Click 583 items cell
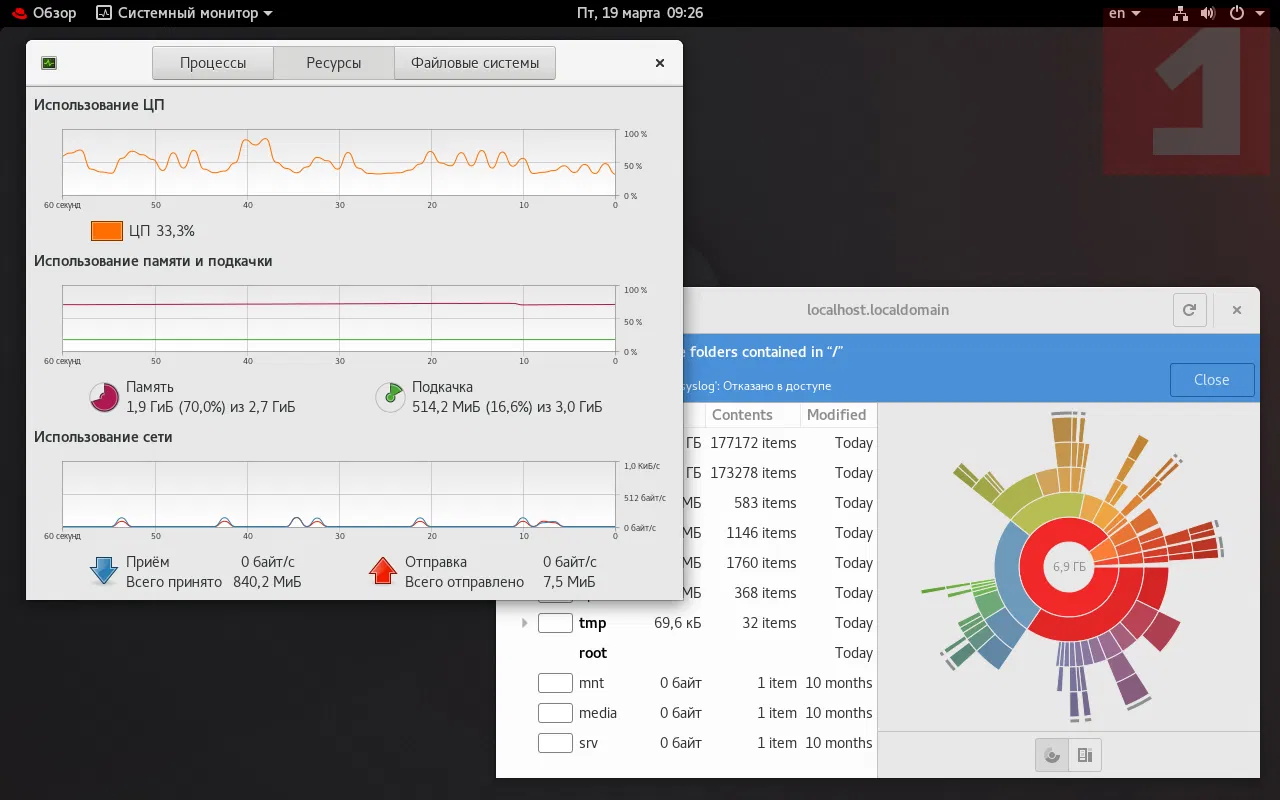This screenshot has height=800, width=1280. 765,503
